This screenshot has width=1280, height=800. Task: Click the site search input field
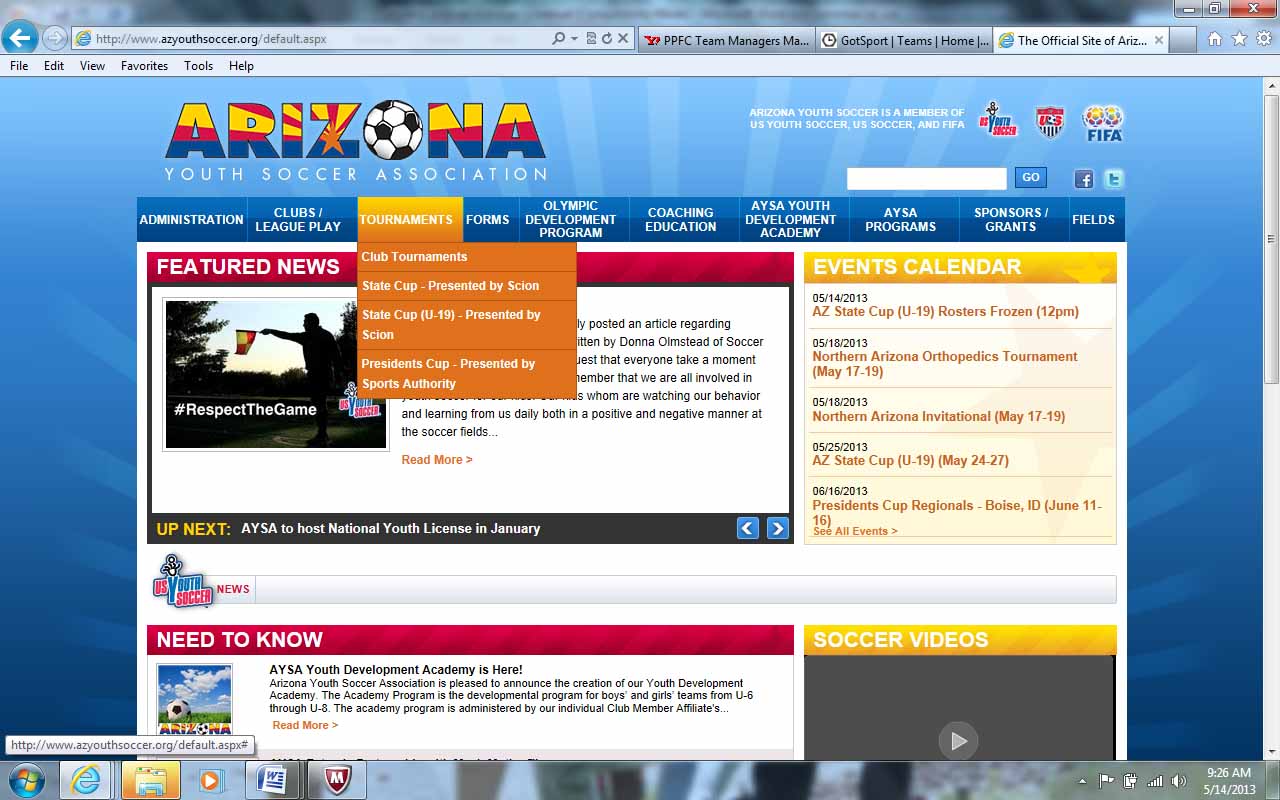pos(926,178)
